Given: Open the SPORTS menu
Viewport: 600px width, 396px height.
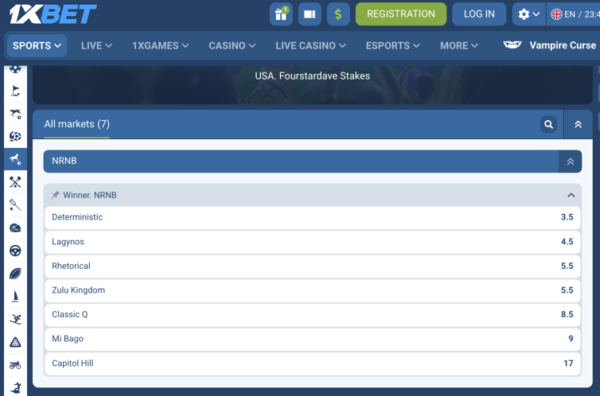Looking at the screenshot, I should pyautogui.click(x=37, y=46).
